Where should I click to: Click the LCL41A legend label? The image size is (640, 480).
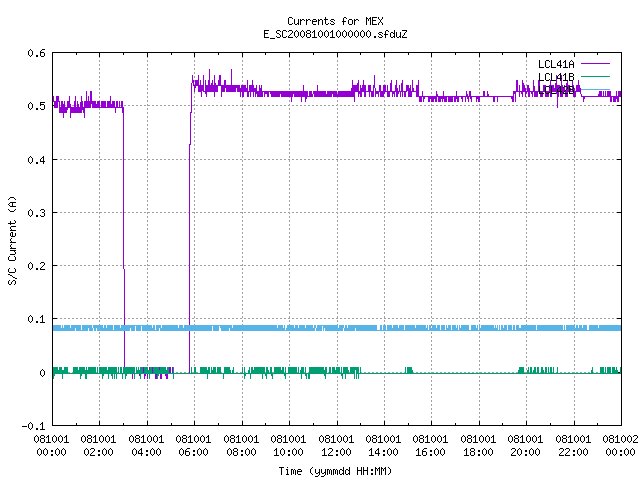pos(556,64)
